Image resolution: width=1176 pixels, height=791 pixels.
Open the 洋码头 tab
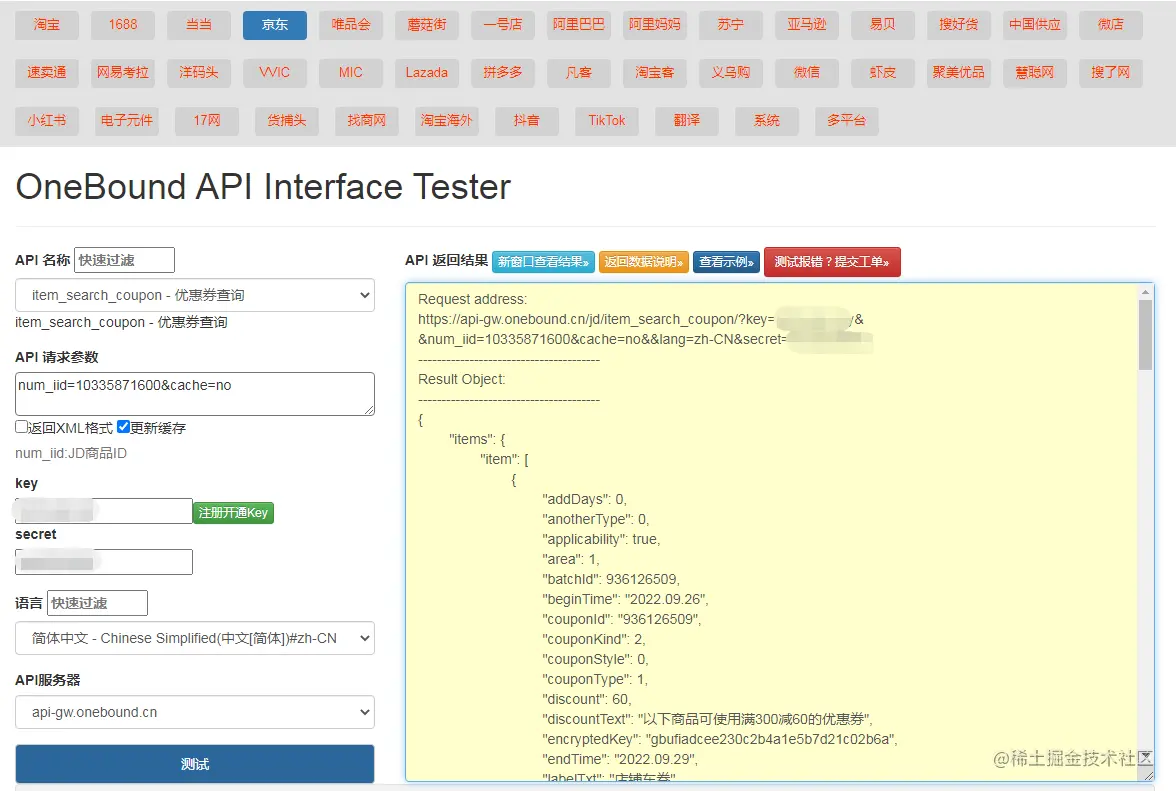pyautogui.click(x=199, y=73)
